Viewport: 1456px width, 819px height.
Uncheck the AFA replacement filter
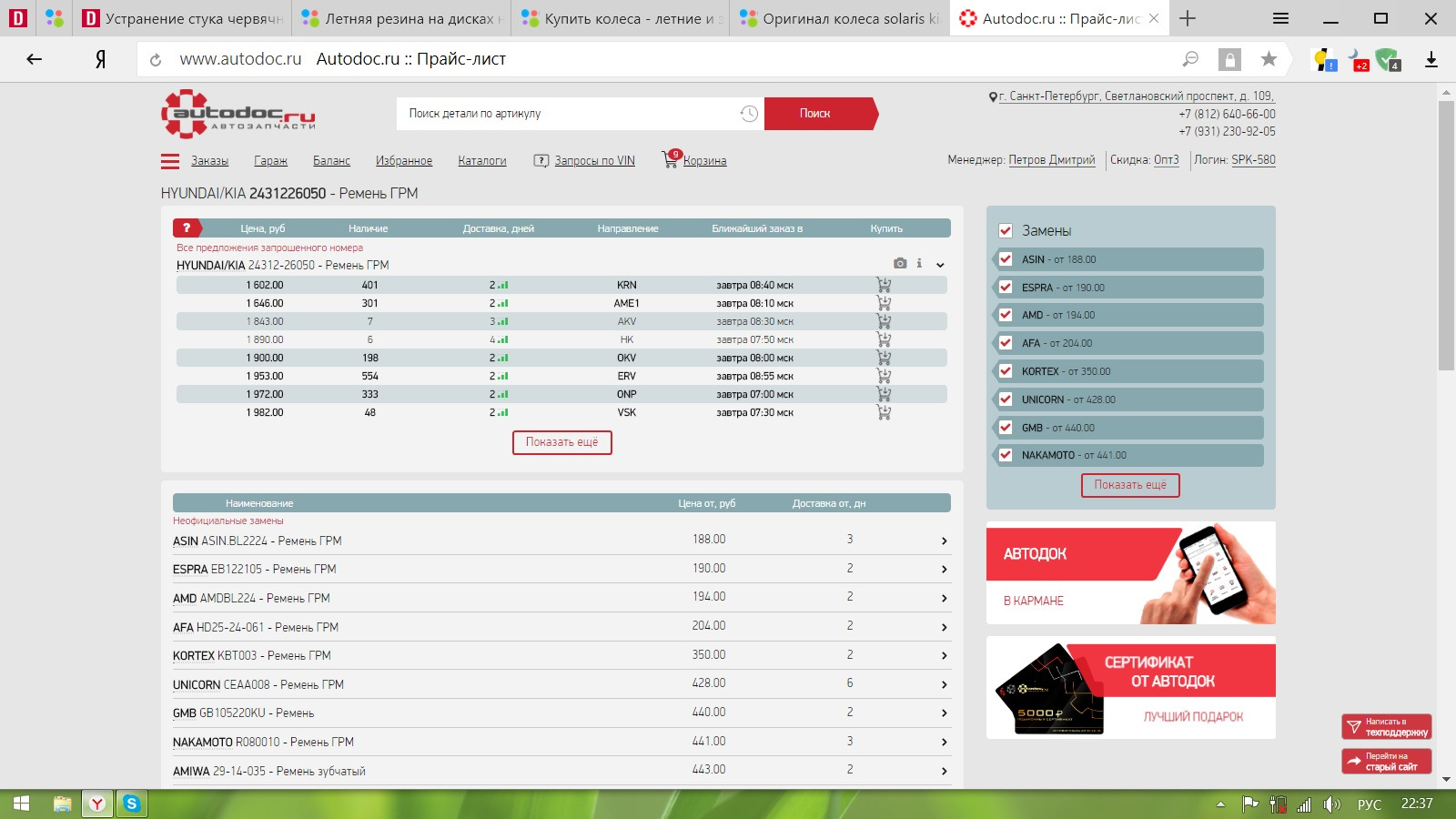coord(1006,343)
